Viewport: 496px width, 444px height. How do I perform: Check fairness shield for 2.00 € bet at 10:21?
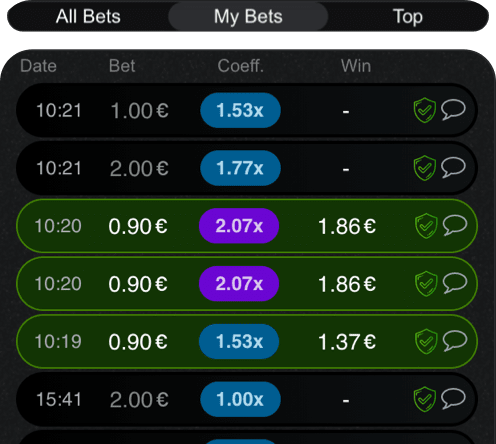point(425,168)
